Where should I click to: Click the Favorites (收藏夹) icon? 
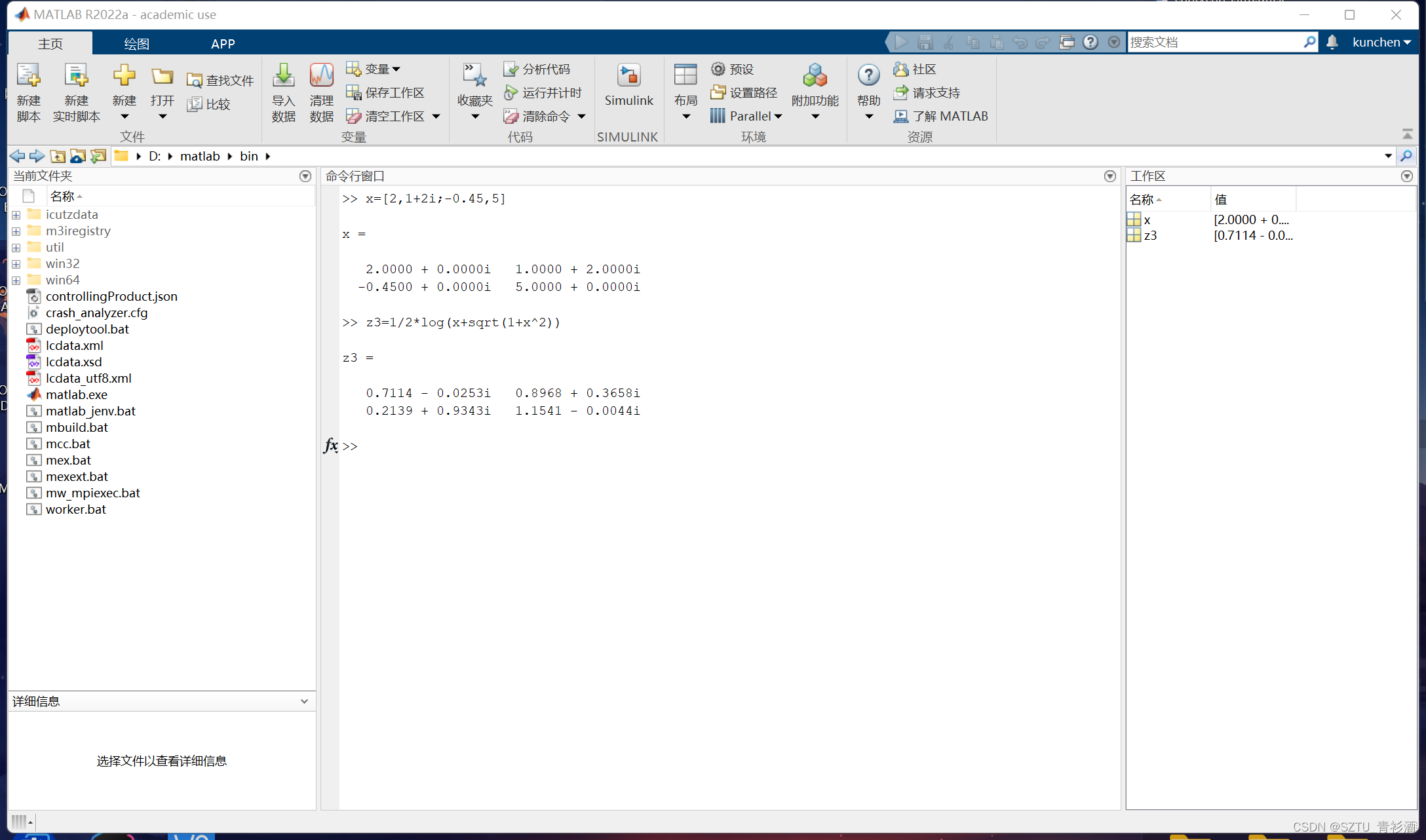pyautogui.click(x=474, y=77)
